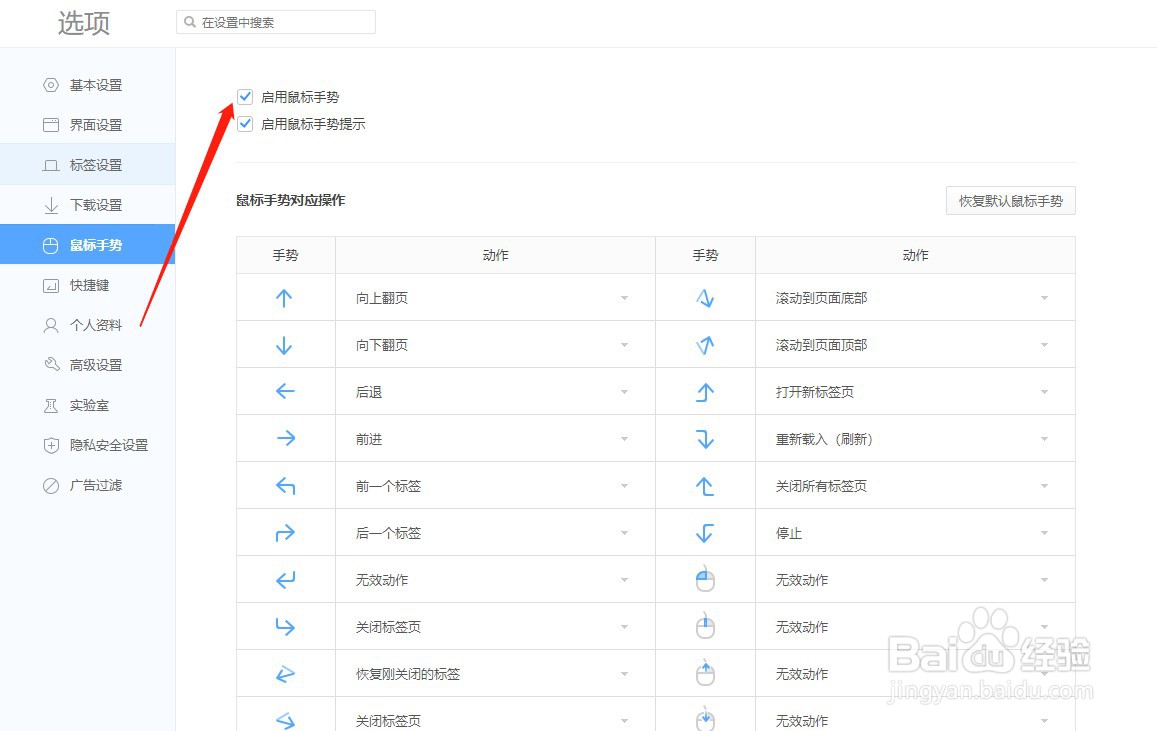Viewport: 1157px width, 731px height.
Task: Click the search magnifier icon
Action: click(x=189, y=20)
